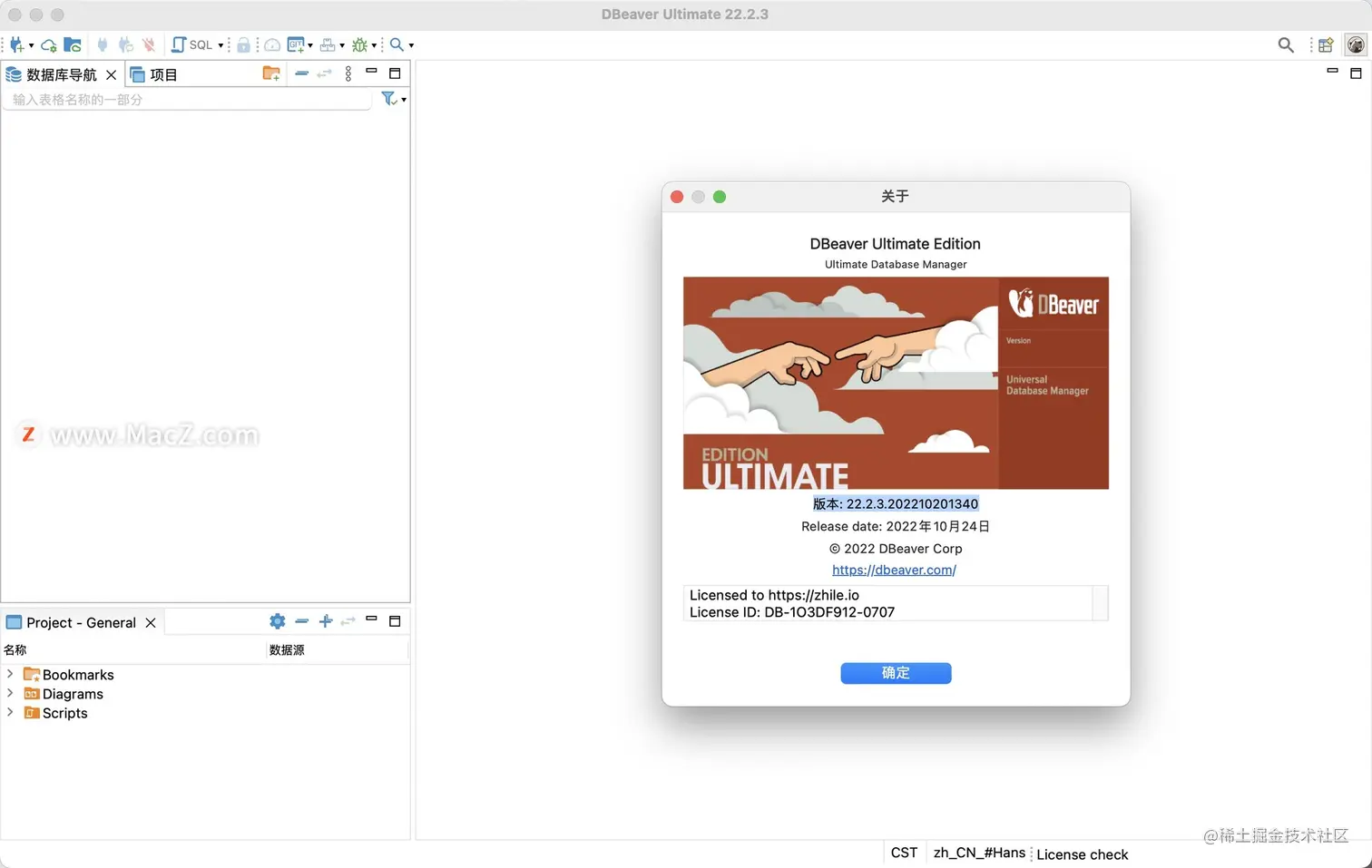Open the dashboard gauge icon
Viewport: 1372px width, 868px height.
click(271, 44)
